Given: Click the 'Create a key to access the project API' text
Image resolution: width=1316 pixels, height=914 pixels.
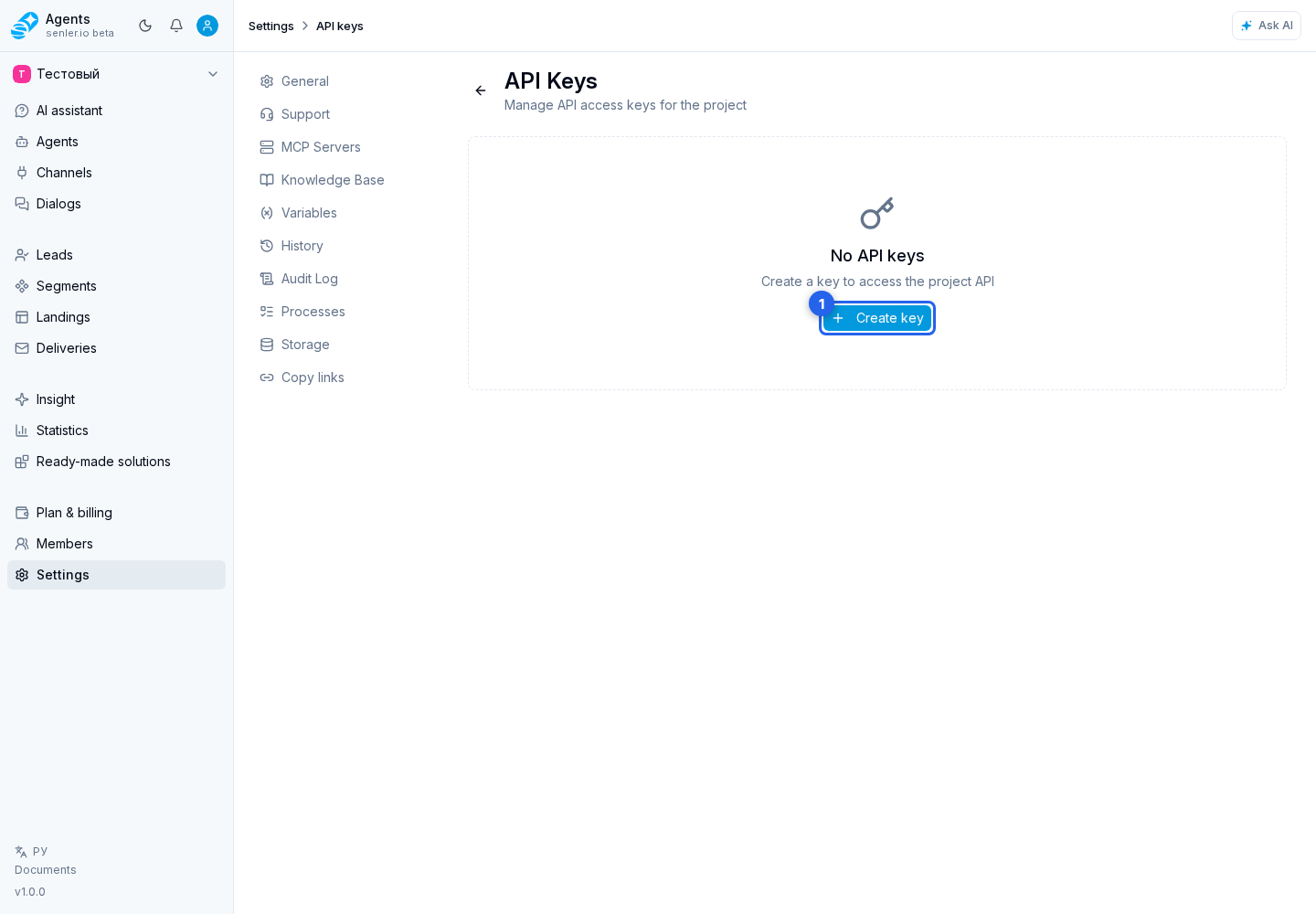Looking at the screenshot, I should coord(877,282).
